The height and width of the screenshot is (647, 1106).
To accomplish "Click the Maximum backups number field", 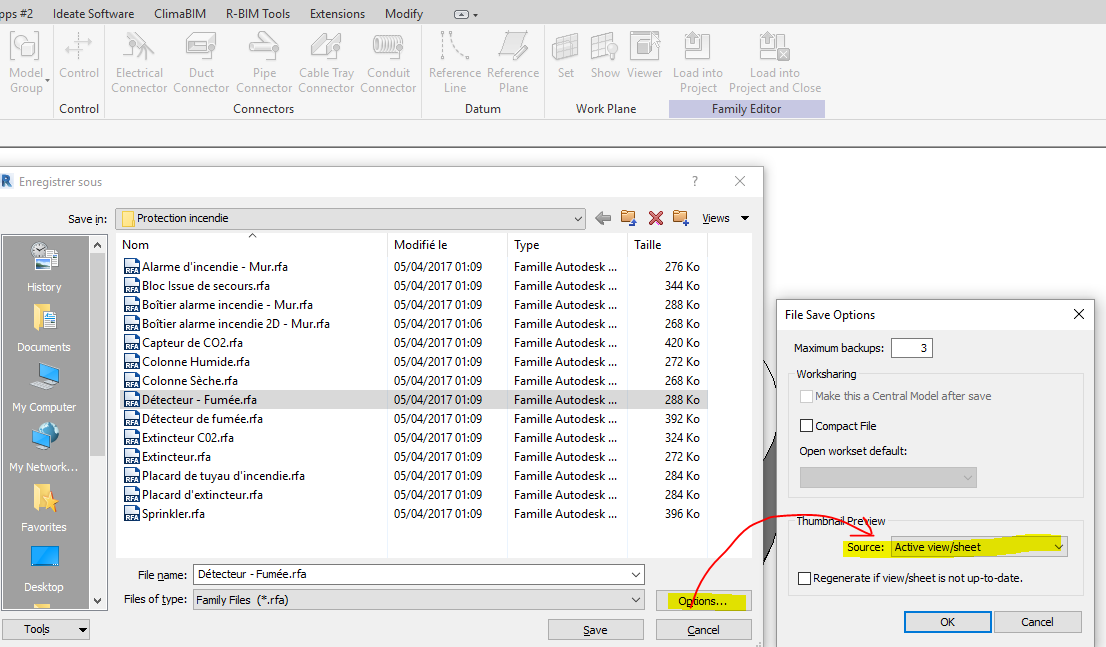I will (x=911, y=348).
